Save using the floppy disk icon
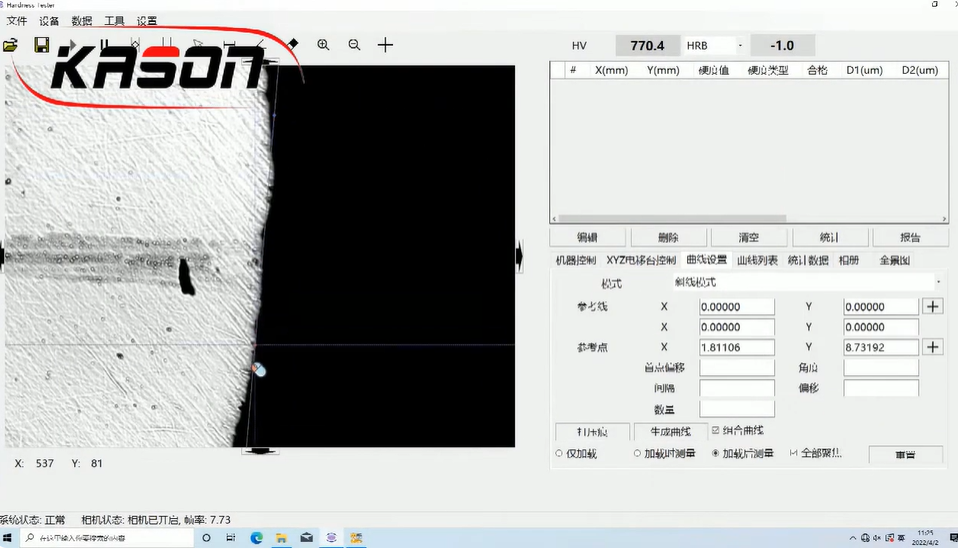This screenshot has height=549, width=958. pyautogui.click(x=42, y=45)
